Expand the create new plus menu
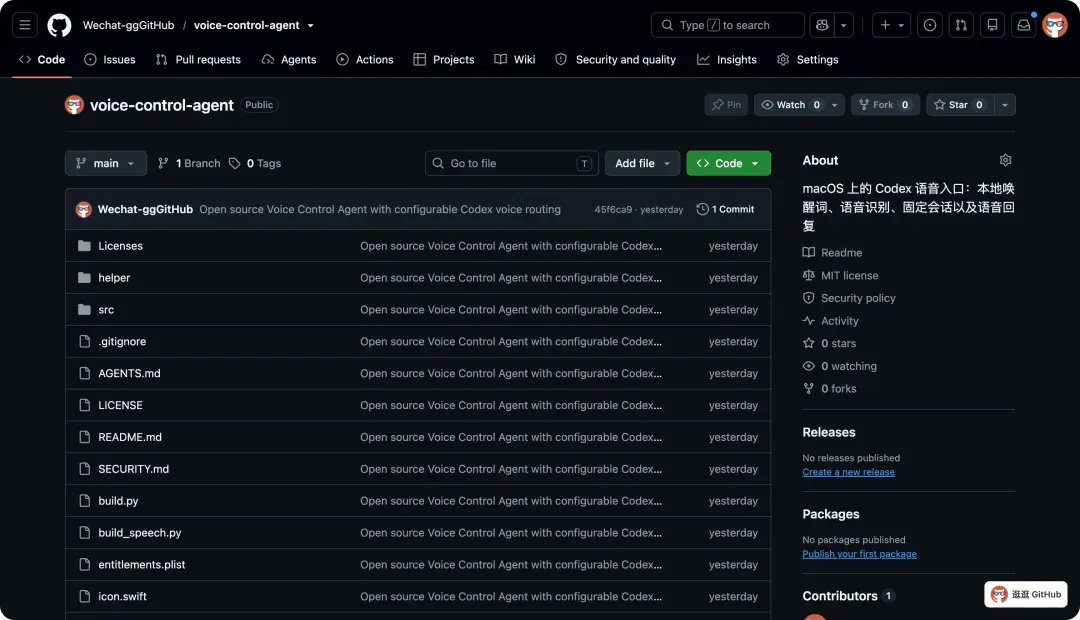The width and height of the screenshot is (1080, 620). [x=892, y=25]
